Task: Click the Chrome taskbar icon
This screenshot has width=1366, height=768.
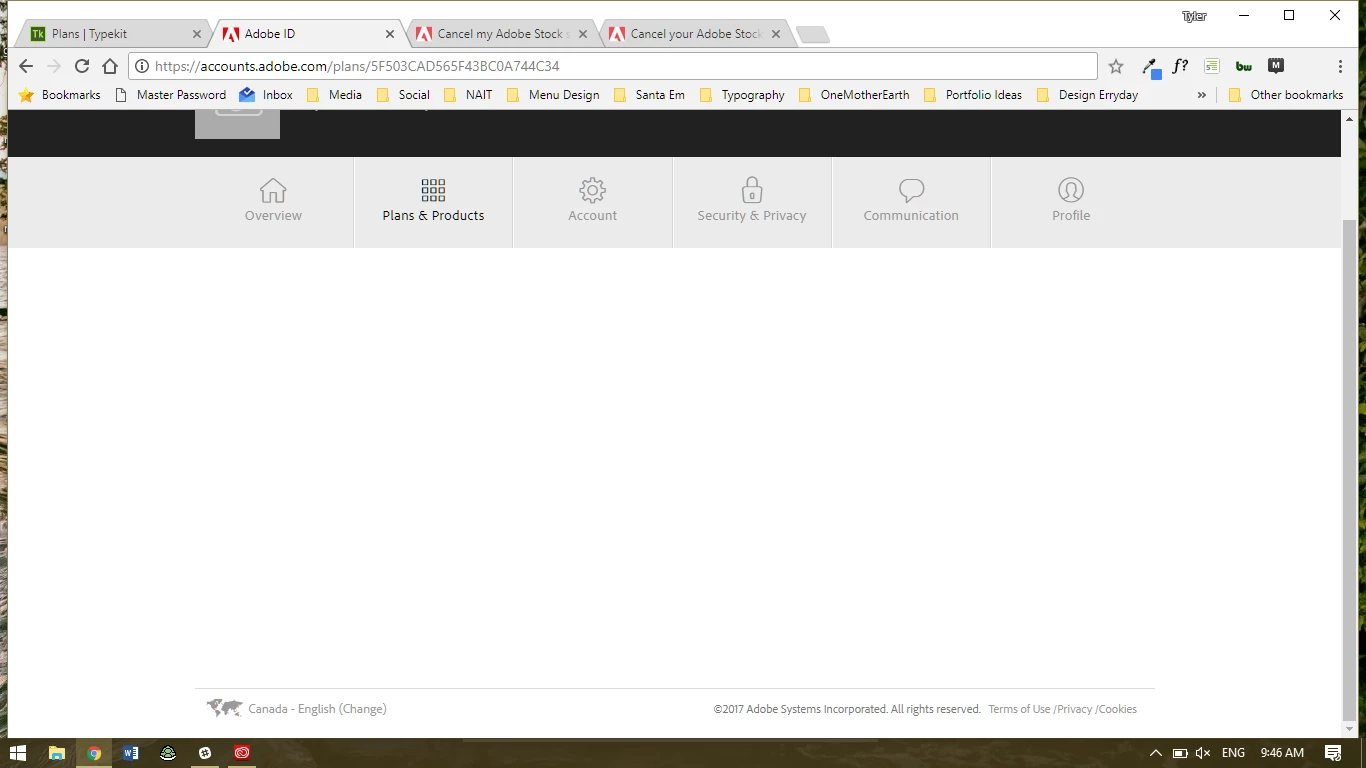Action: 94,753
